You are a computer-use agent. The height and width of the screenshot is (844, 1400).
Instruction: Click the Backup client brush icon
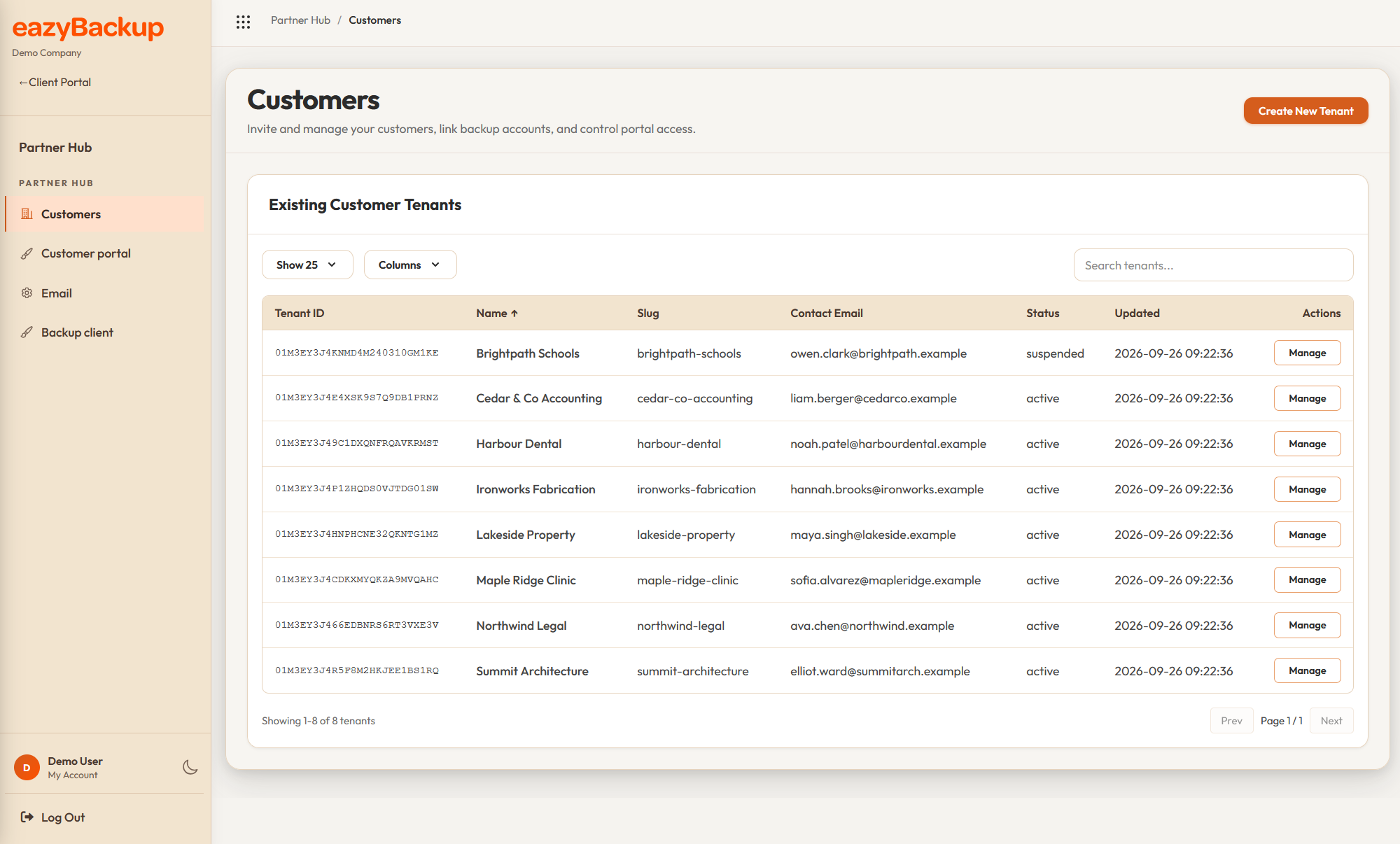[x=27, y=332]
